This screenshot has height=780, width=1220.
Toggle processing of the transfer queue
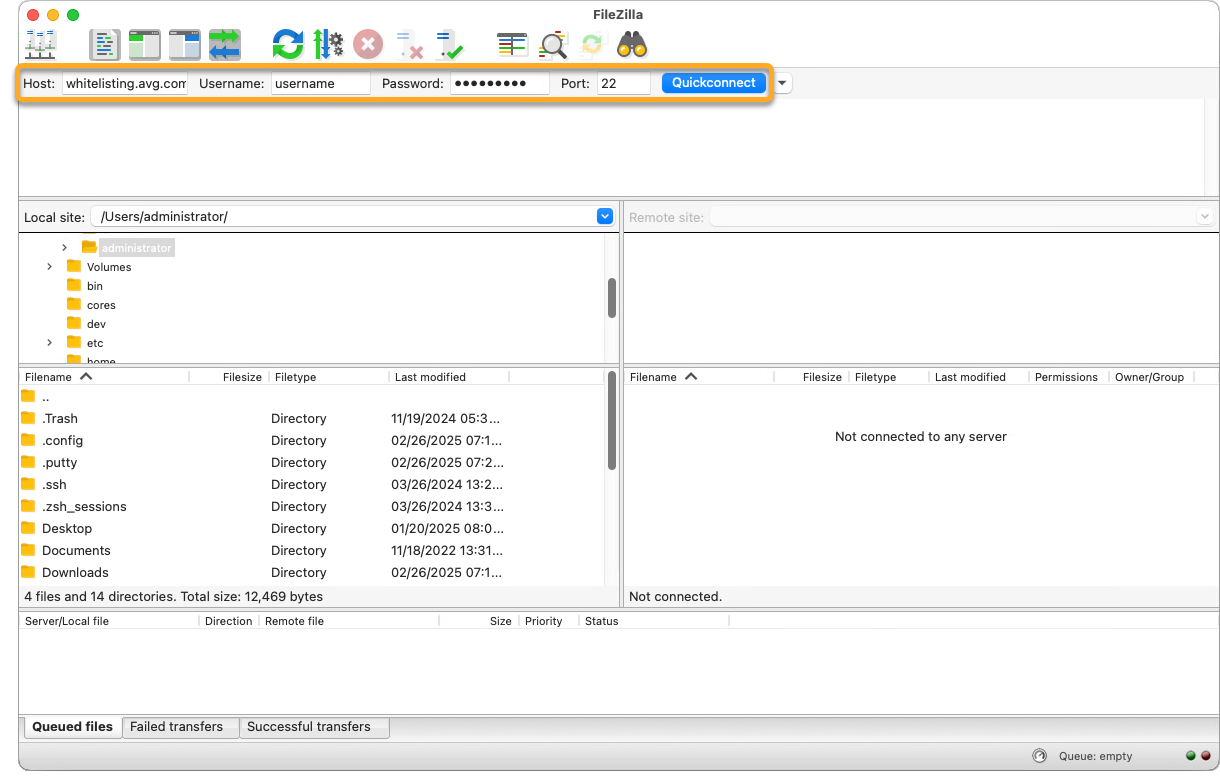coord(328,44)
